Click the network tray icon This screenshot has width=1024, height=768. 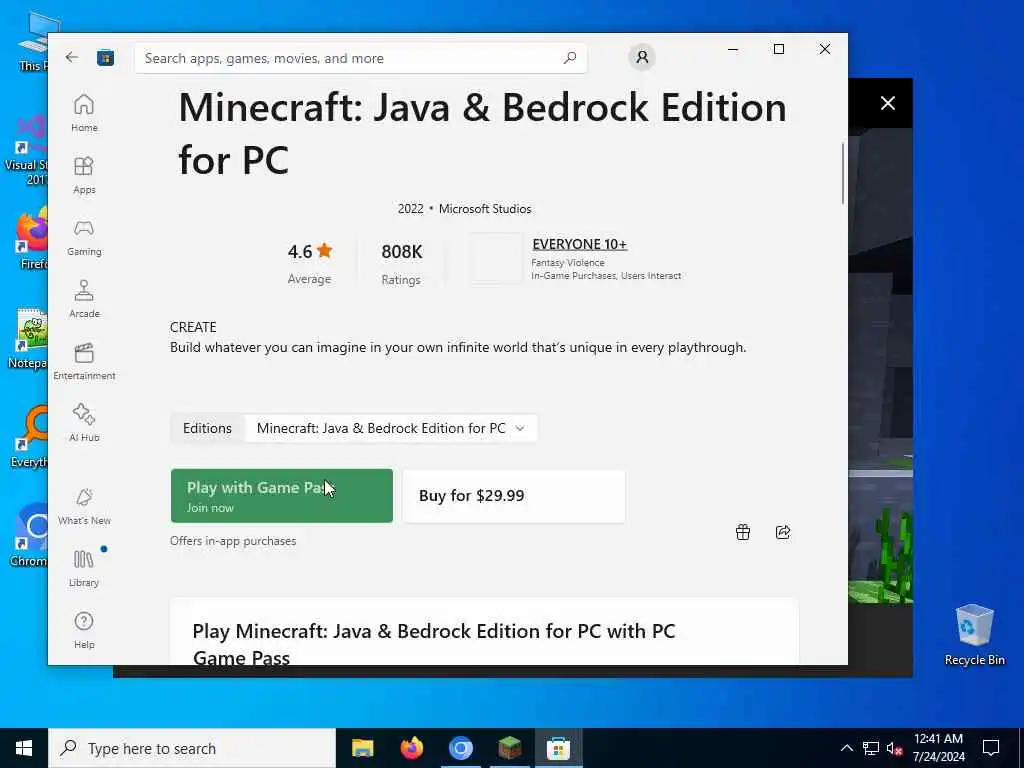pyautogui.click(x=871, y=748)
